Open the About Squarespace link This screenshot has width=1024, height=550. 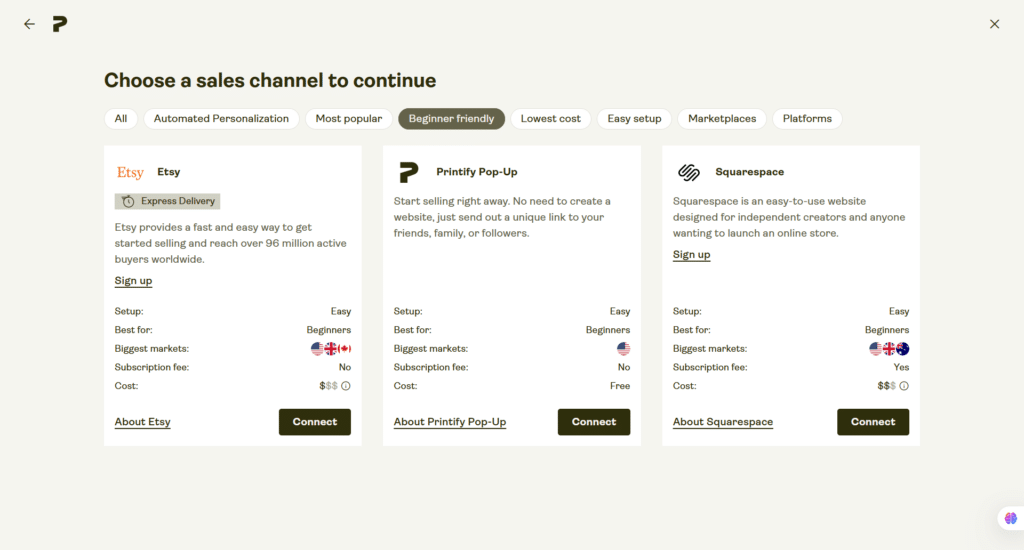(723, 422)
